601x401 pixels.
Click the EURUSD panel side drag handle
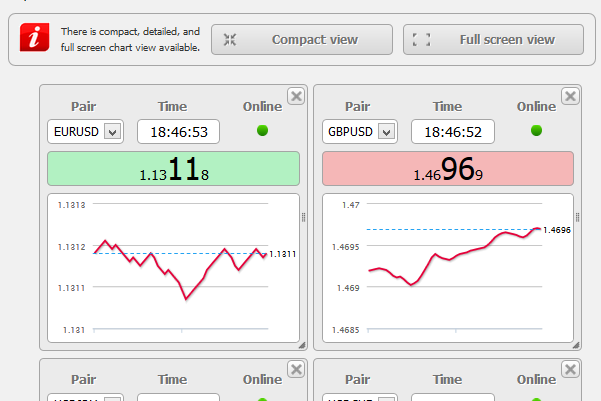coord(303,217)
